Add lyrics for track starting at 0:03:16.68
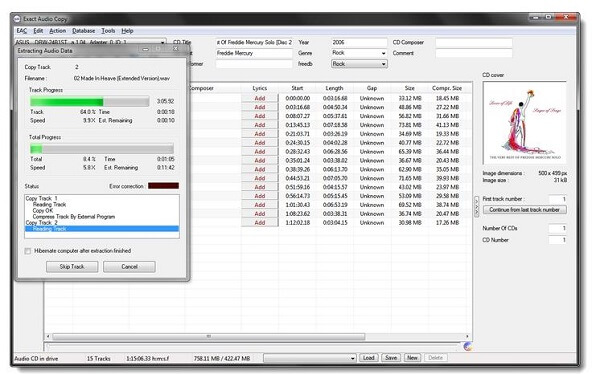 pyautogui.click(x=260, y=107)
